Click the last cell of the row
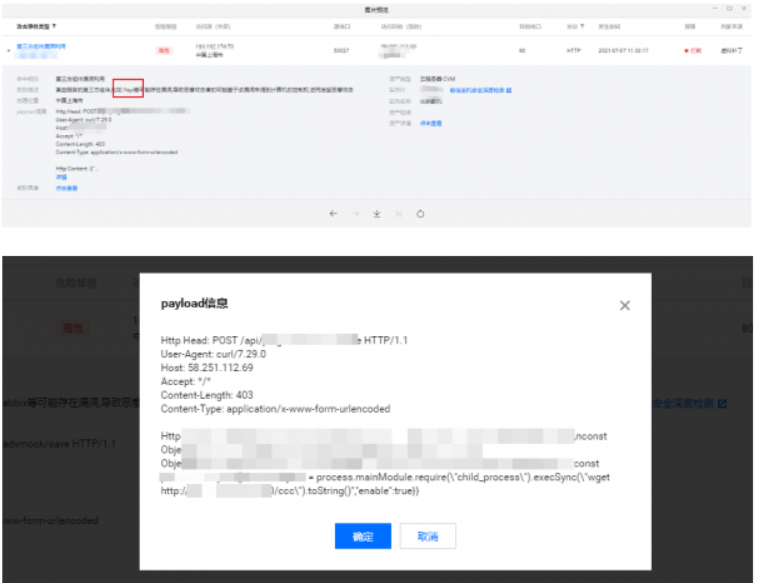Screen dimensions: 757x585 [x=731, y=50]
